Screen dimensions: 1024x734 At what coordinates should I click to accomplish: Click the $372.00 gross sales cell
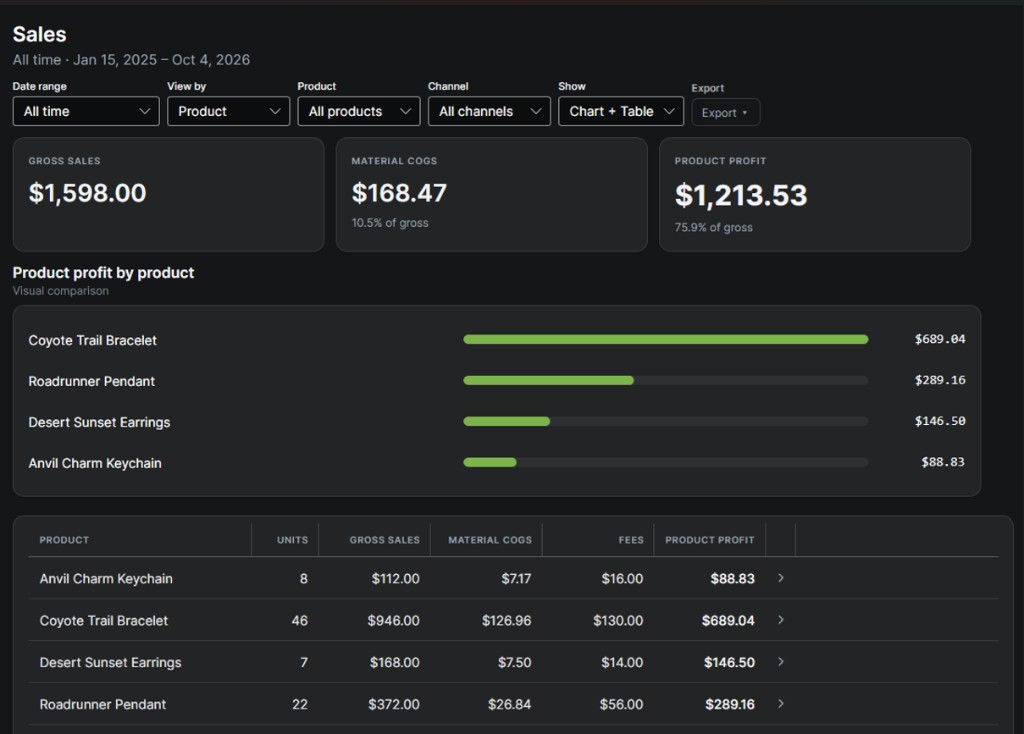click(394, 704)
